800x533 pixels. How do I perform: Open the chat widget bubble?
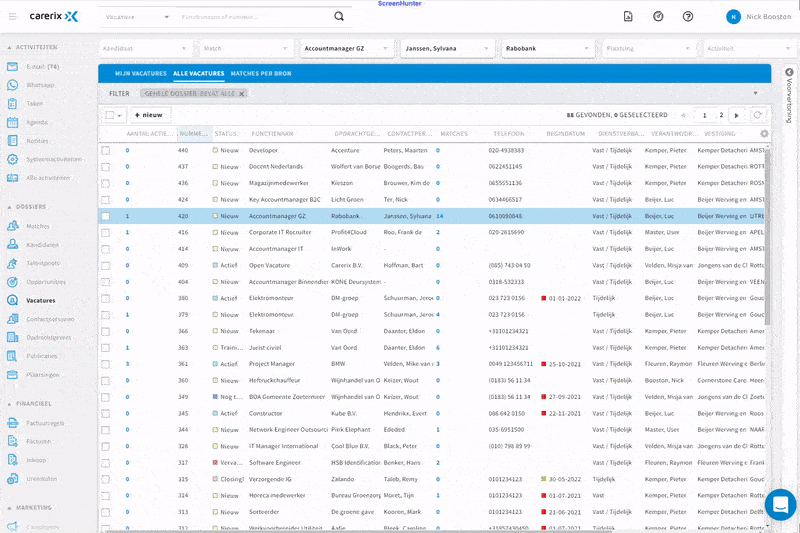pos(780,505)
